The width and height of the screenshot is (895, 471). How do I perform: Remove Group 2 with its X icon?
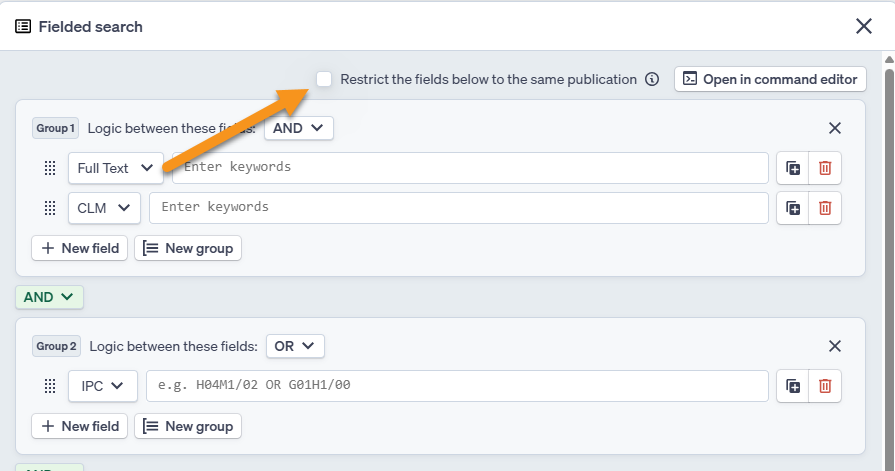(835, 346)
